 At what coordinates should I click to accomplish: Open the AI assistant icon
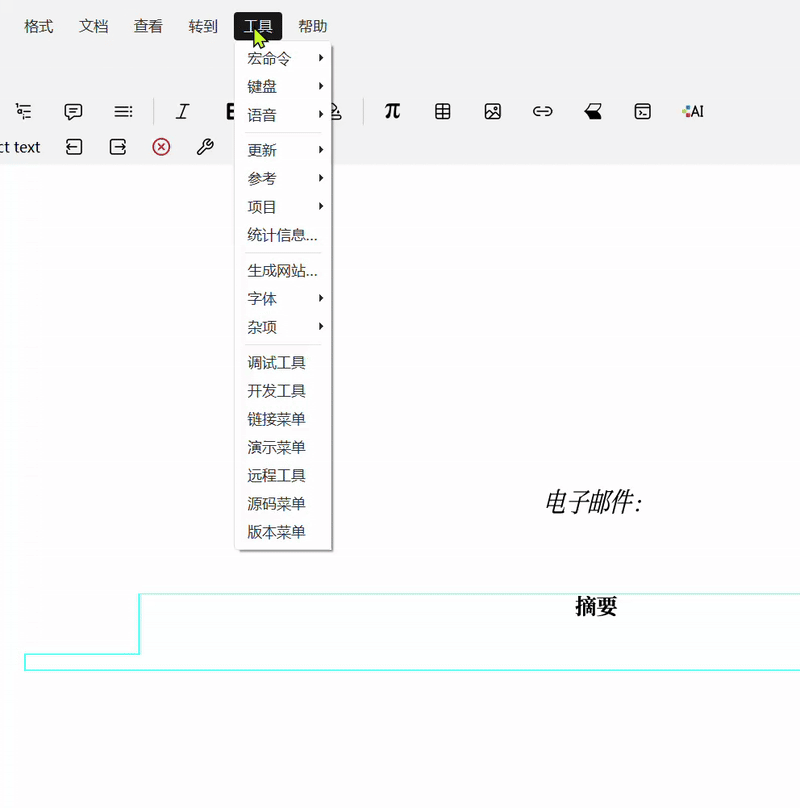pyautogui.click(x=693, y=112)
